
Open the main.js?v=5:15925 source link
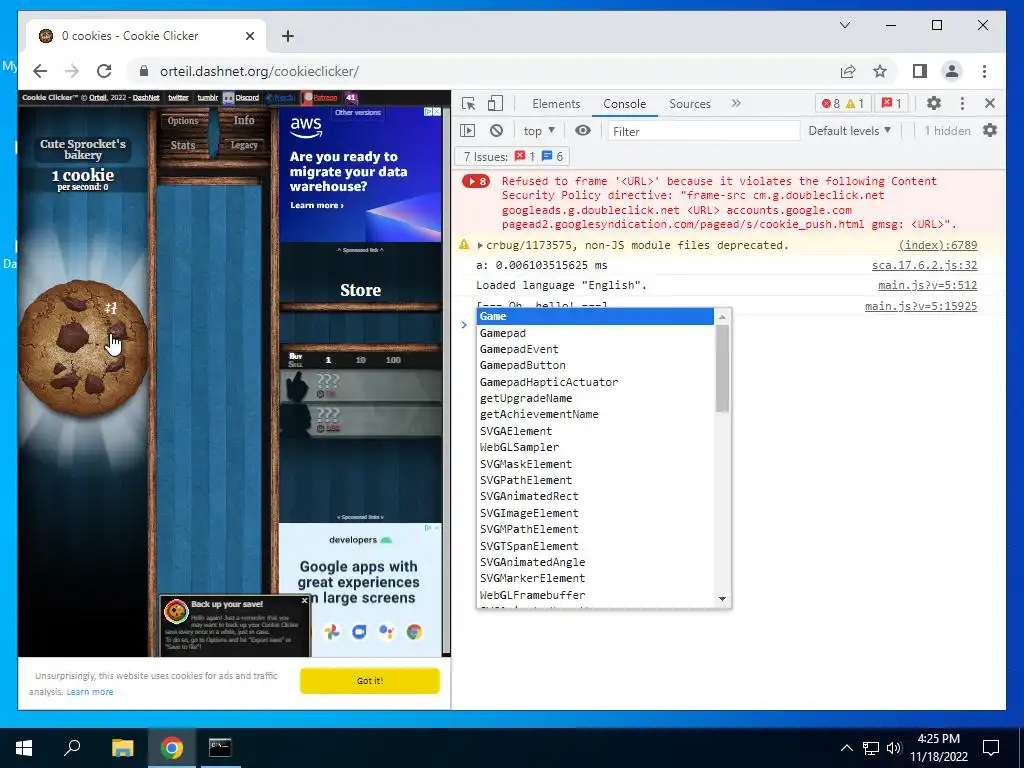coord(921,306)
